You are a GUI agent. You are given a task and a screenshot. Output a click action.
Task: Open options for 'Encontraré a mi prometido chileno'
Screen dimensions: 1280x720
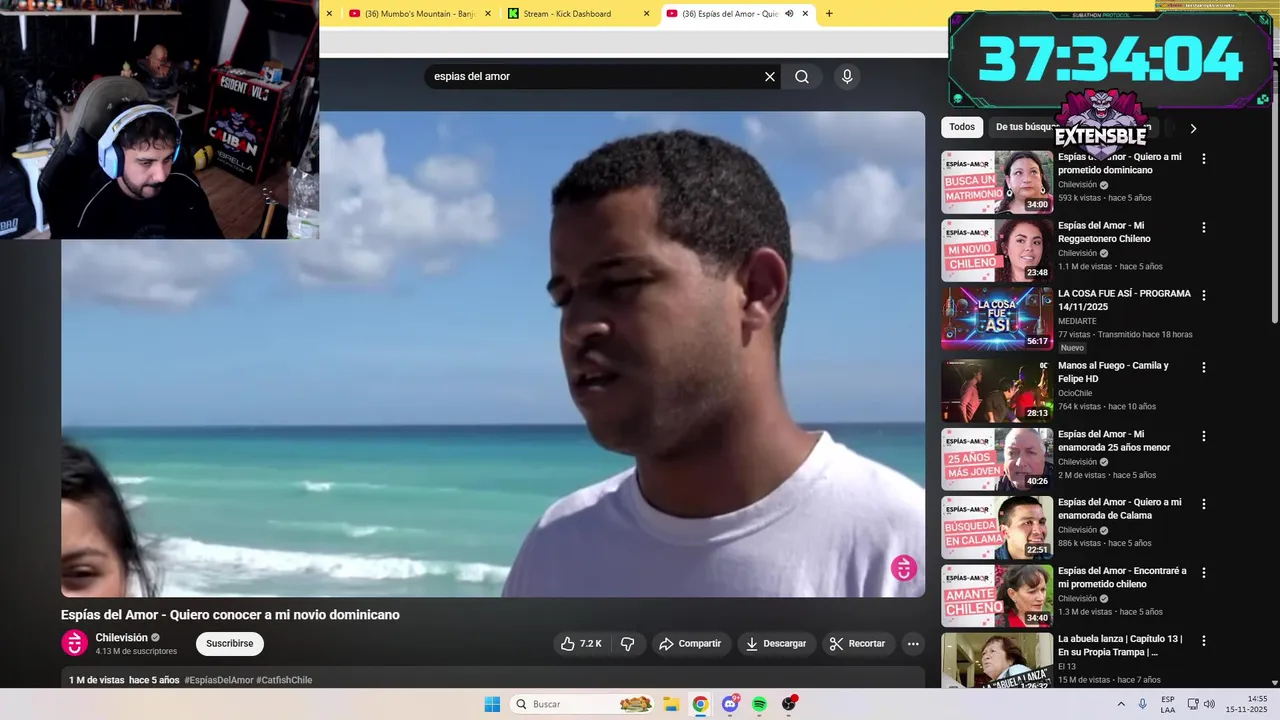tap(1204, 573)
